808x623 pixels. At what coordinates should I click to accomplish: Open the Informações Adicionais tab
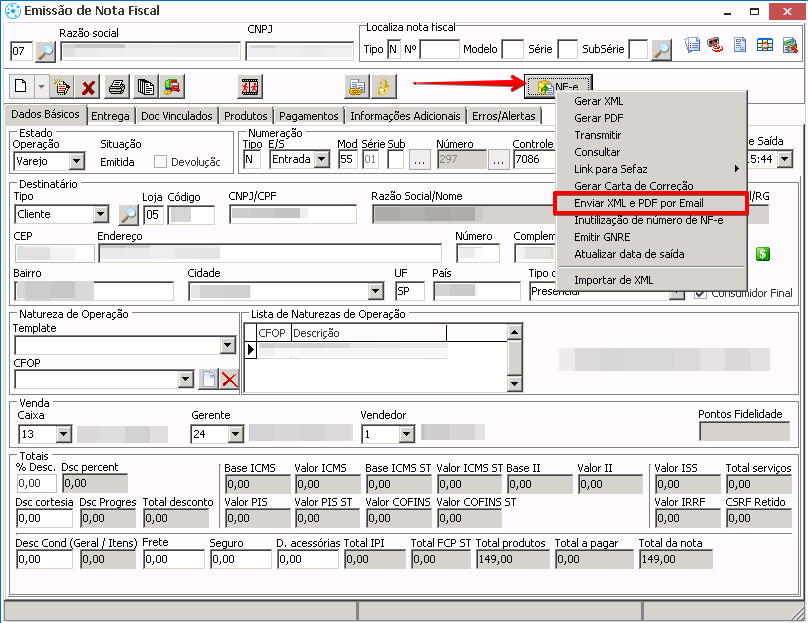[x=406, y=116]
